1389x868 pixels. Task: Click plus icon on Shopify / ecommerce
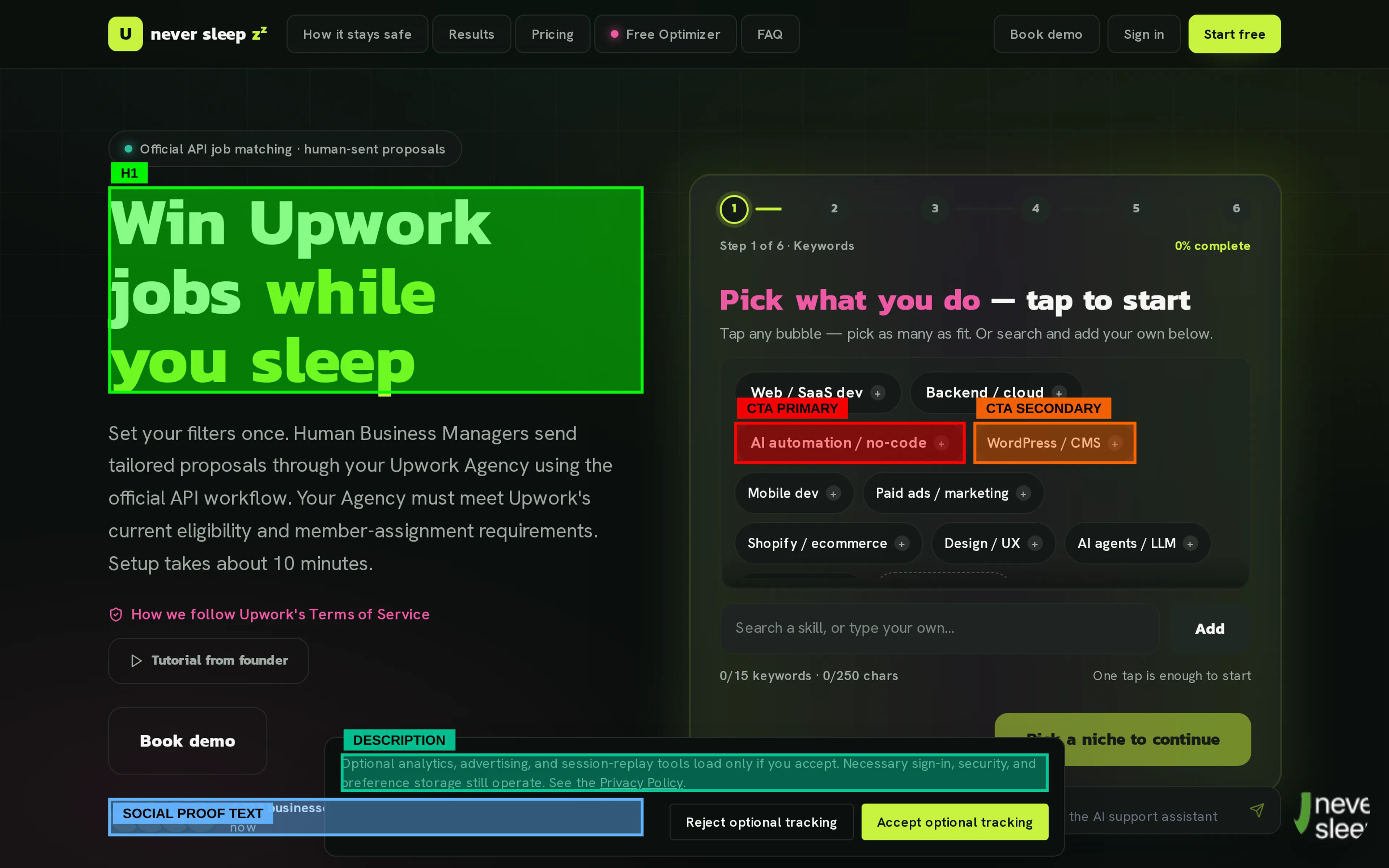tap(902, 544)
